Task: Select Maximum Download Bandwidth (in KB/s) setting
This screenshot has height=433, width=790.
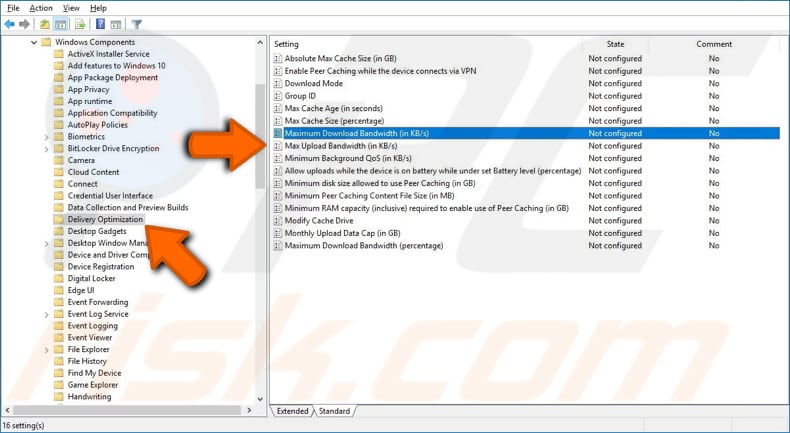Action: point(525,134)
